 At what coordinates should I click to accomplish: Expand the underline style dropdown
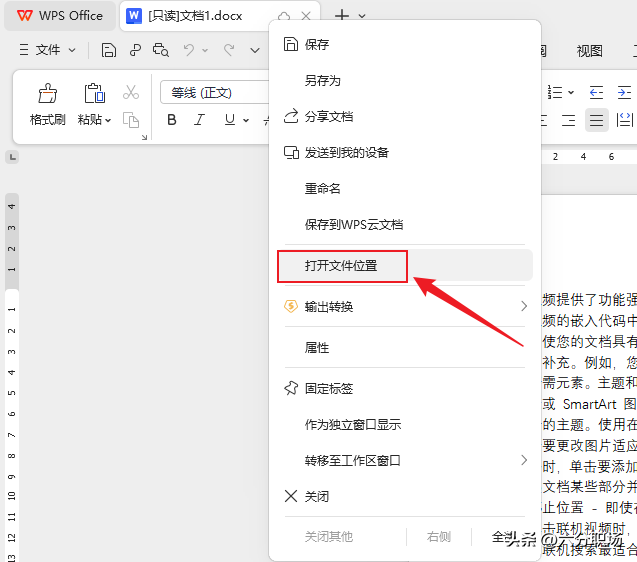[246, 120]
